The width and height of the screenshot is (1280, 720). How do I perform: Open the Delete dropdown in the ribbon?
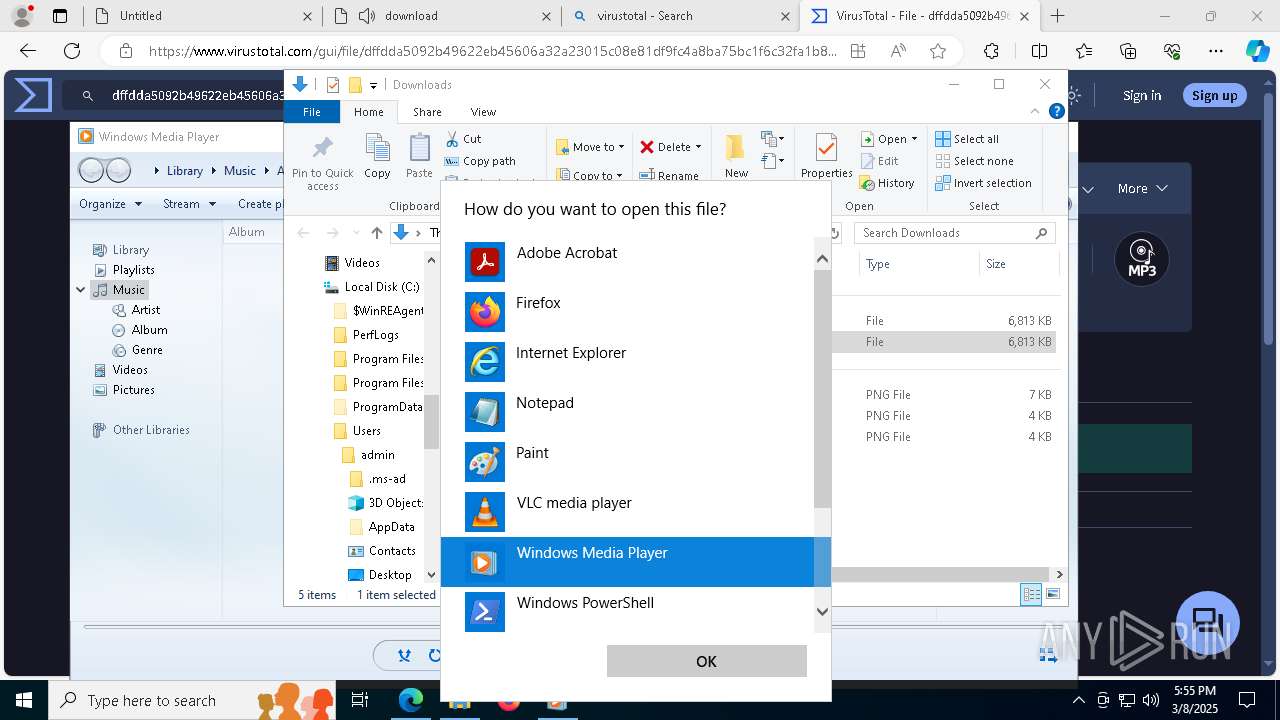[x=670, y=147]
